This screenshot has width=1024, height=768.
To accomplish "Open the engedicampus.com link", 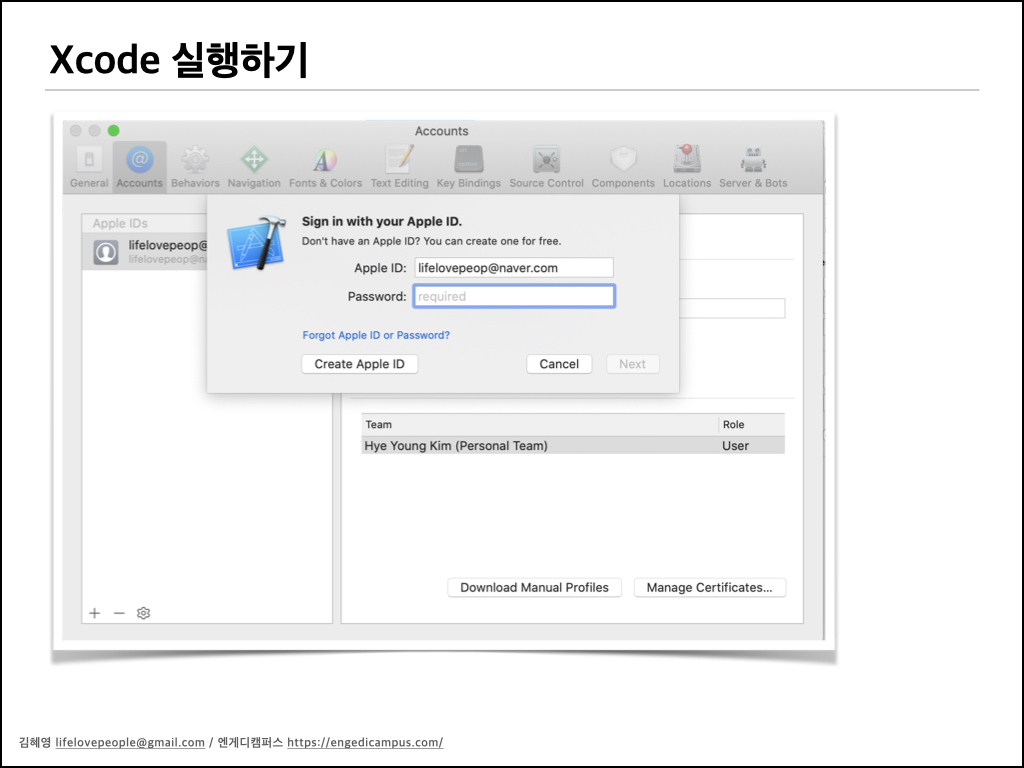I will click(365, 742).
